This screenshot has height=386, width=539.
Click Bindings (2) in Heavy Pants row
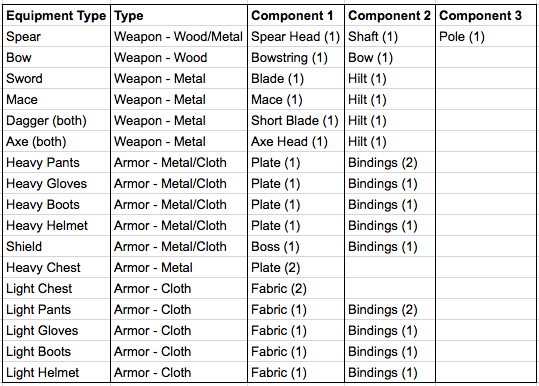(x=390, y=162)
